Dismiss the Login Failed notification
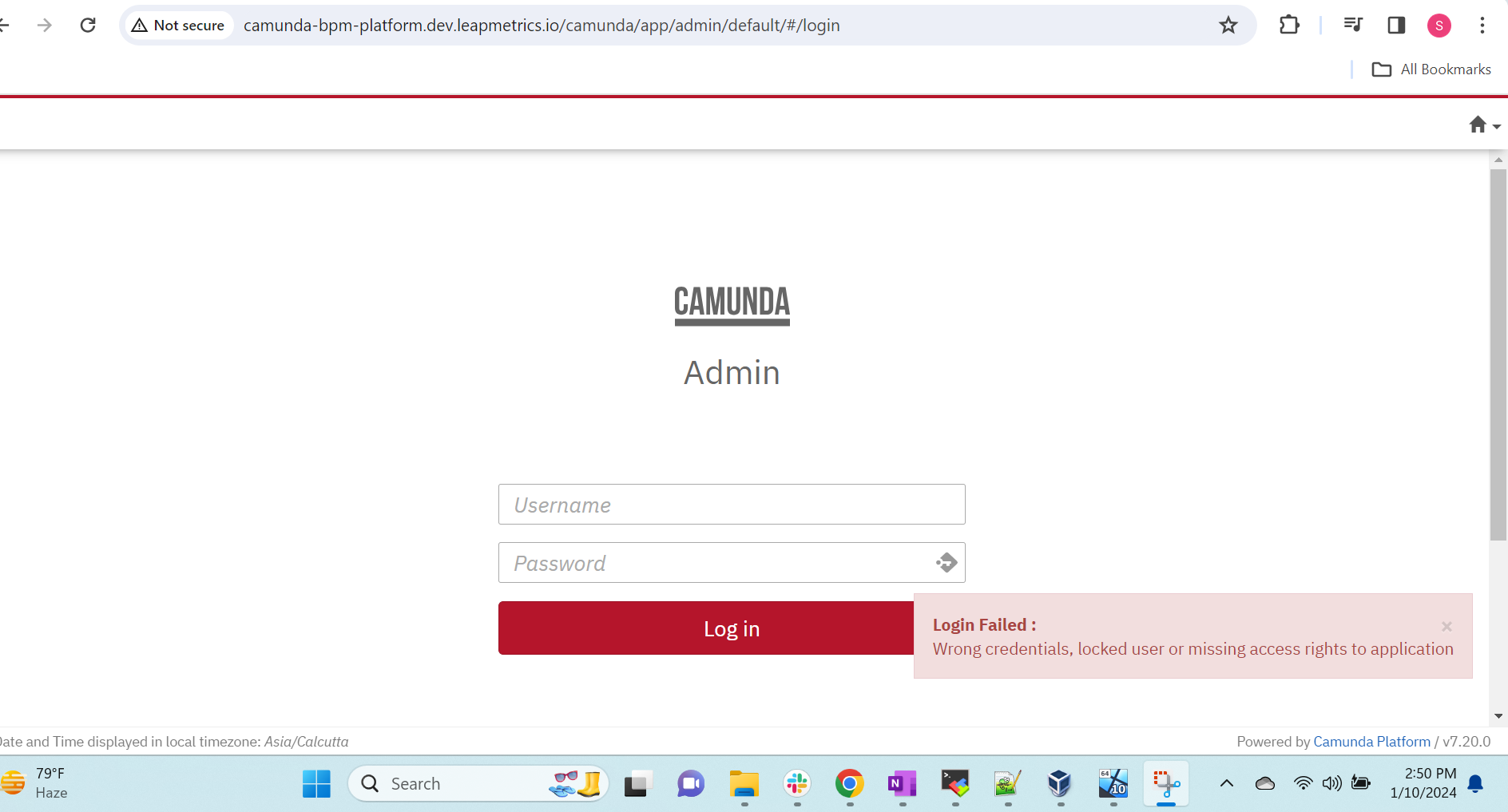 (1446, 626)
